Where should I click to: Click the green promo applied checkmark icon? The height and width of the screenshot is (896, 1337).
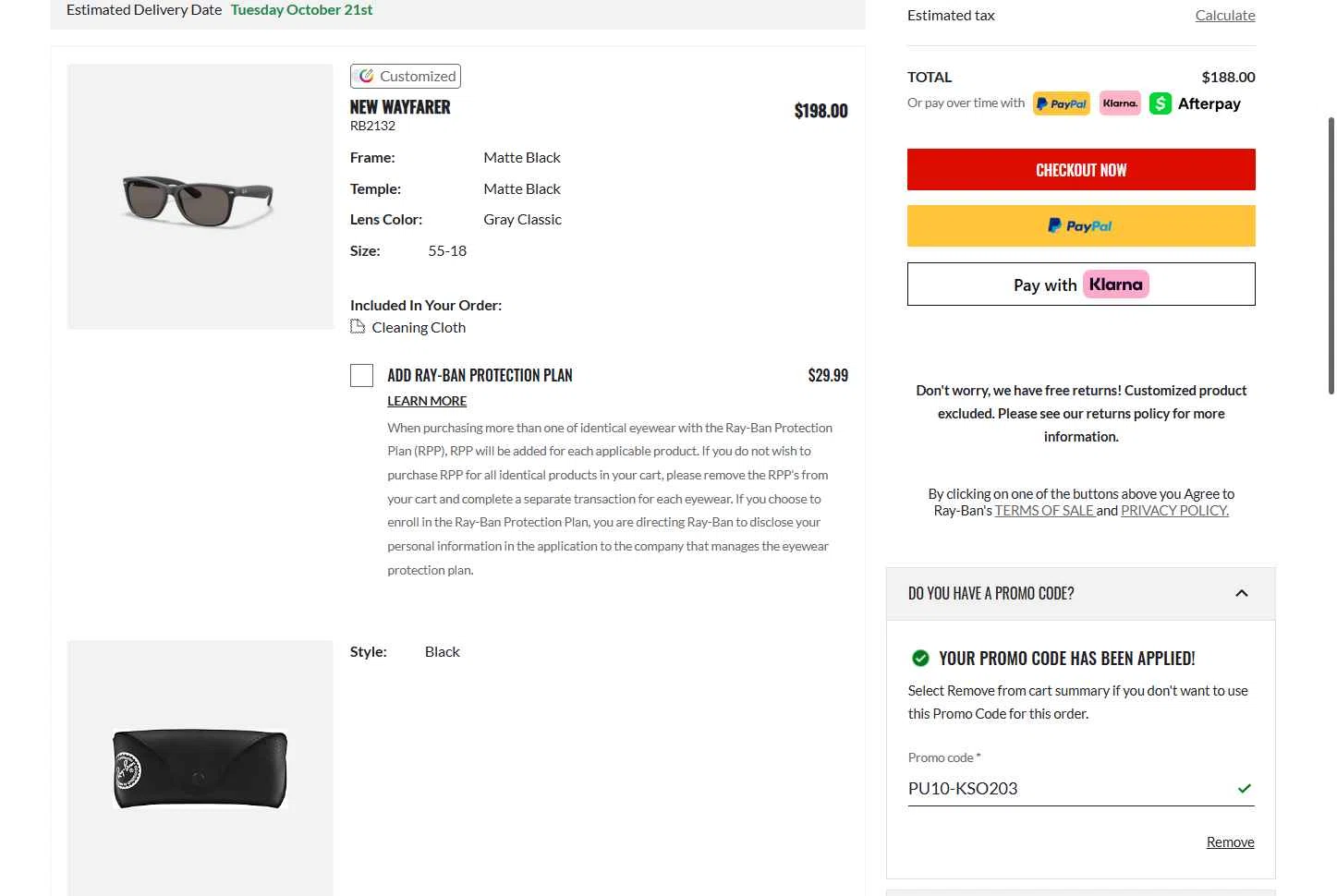click(920, 658)
